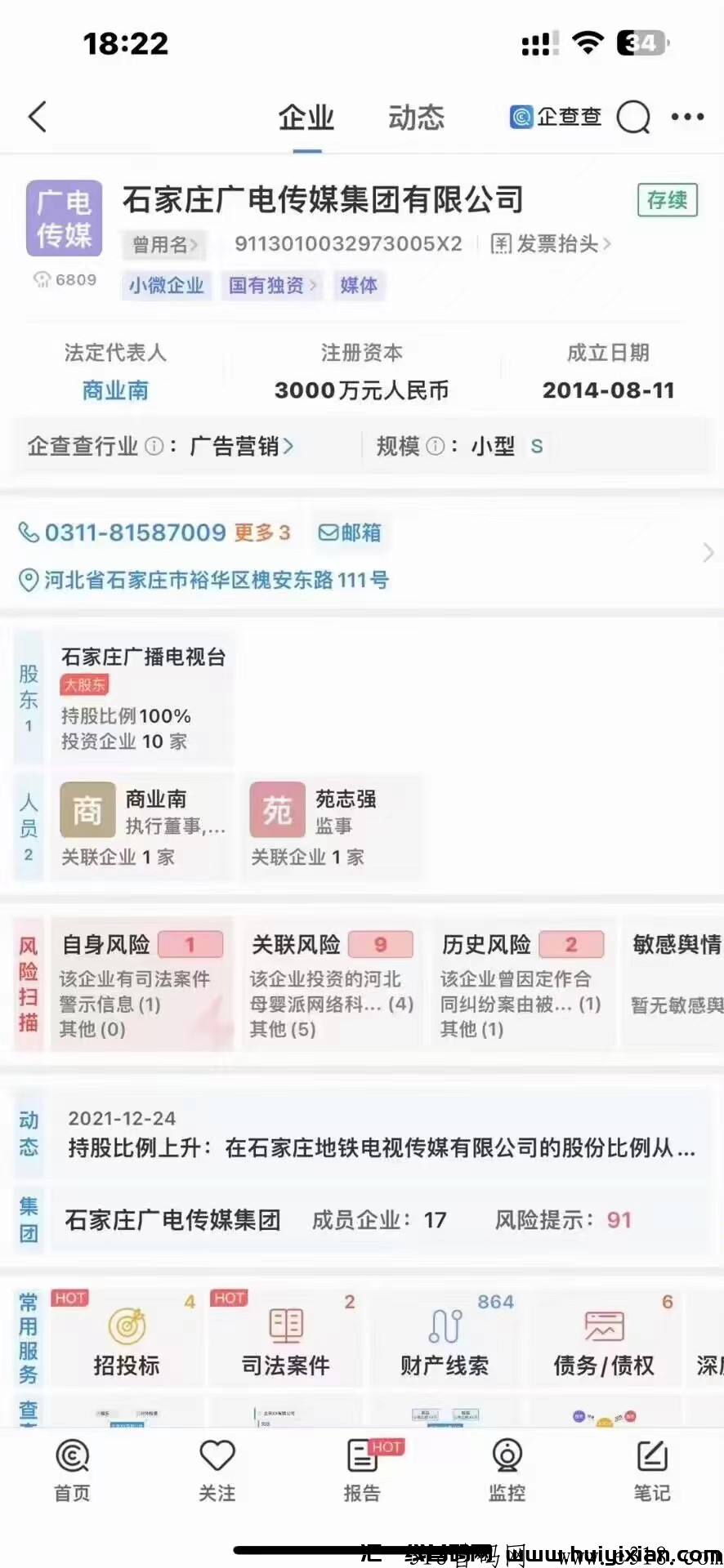Switch to the 动态 tab
Image resolution: width=724 pixels, height=1568 pixels.
point(416,118)
